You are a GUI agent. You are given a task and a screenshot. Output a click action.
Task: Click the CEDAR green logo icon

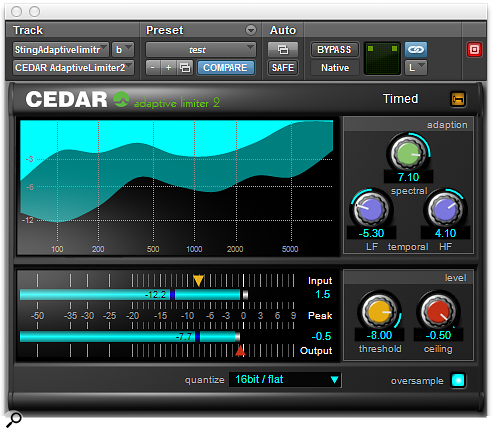pos(121,99)
